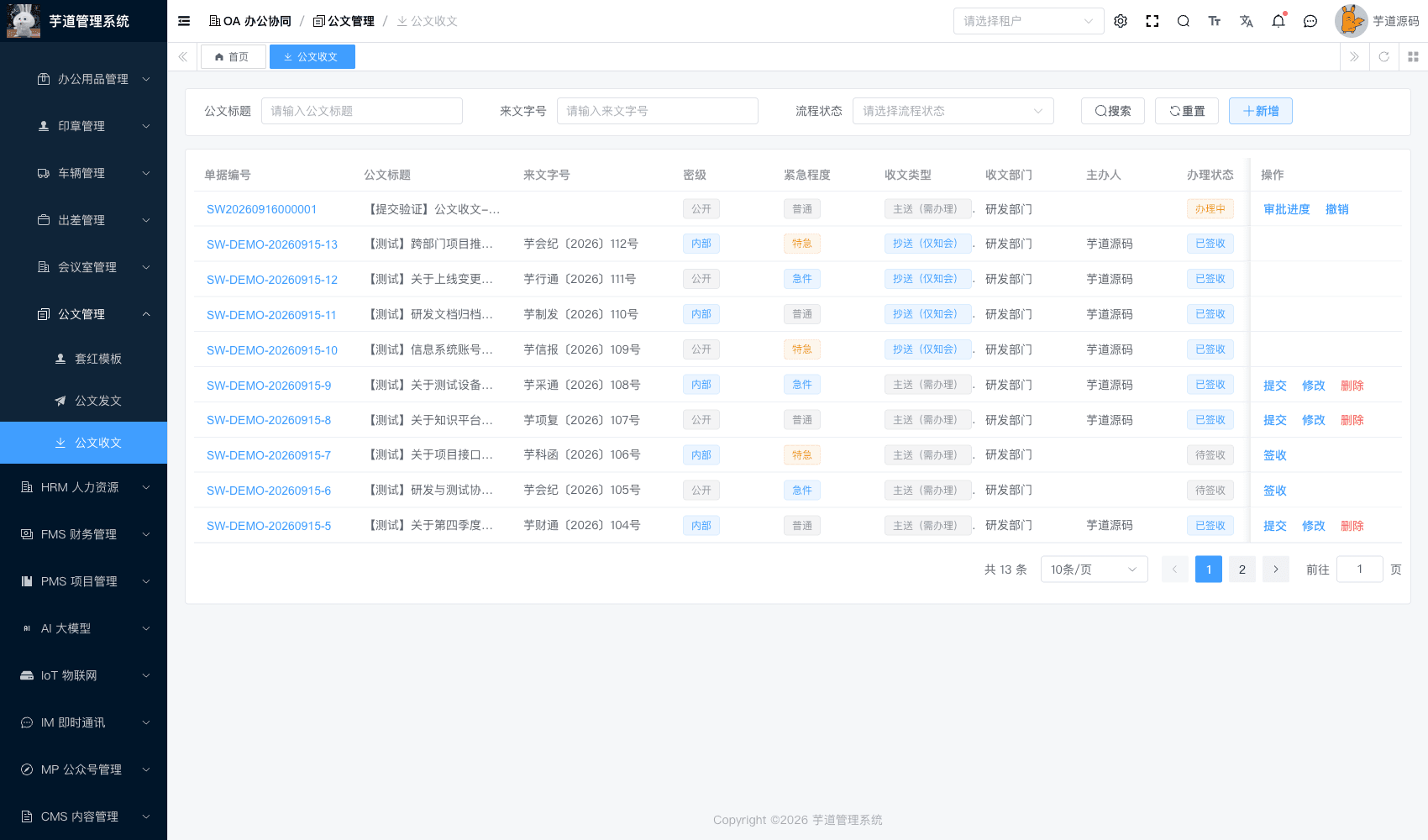Open the chat message icon
The width and height of the screenshot is (1428, 840).
click(x=1310, y=21)
